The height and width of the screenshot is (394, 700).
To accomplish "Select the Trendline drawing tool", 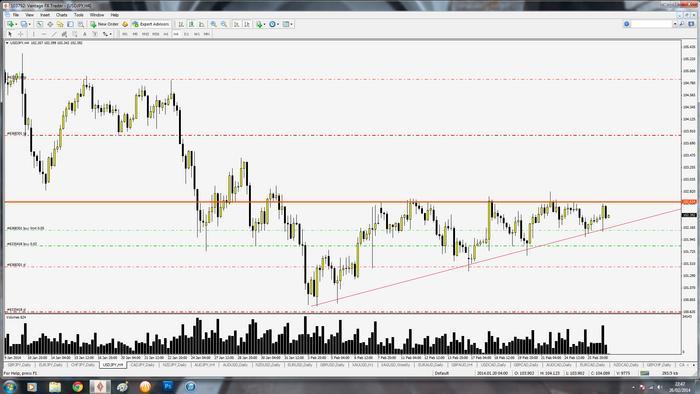I will click(x=54, y=34).
